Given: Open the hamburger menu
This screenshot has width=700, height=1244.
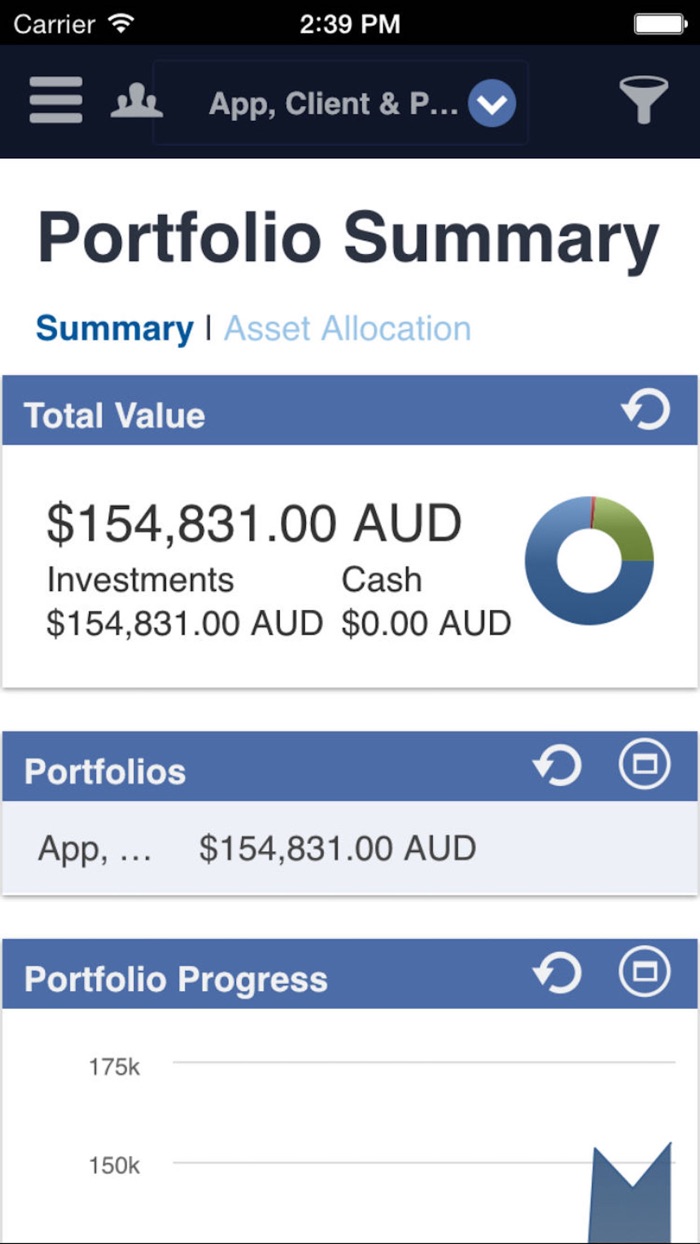Looking at the screenshot, I should (x=55, y=101).
